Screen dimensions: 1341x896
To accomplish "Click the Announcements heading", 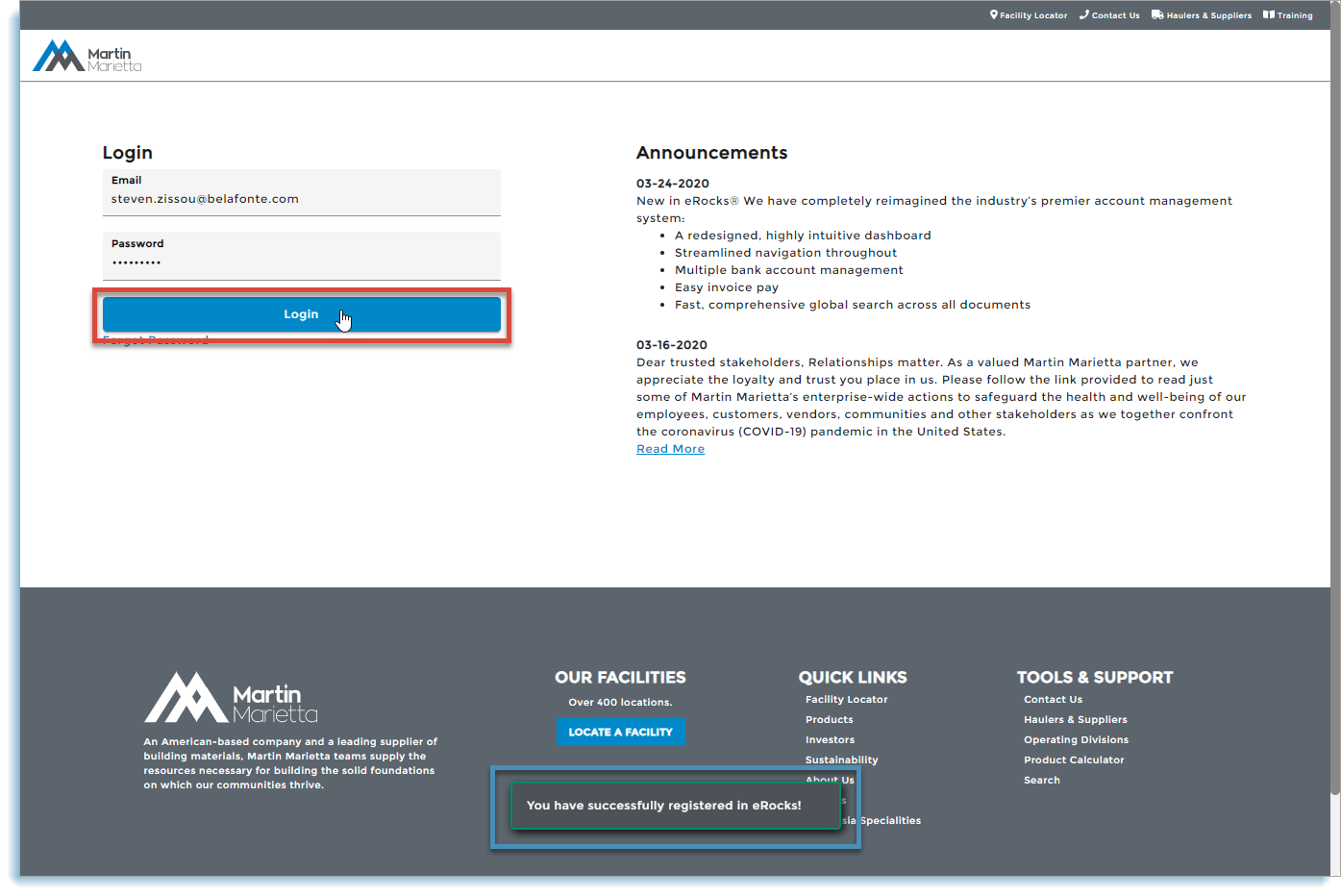I will point(711,153).
